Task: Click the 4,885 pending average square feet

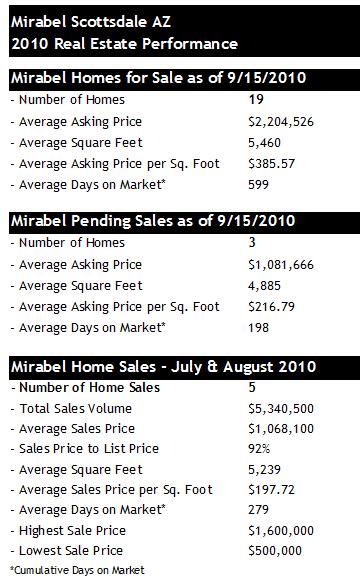Action: pos(264,286)
